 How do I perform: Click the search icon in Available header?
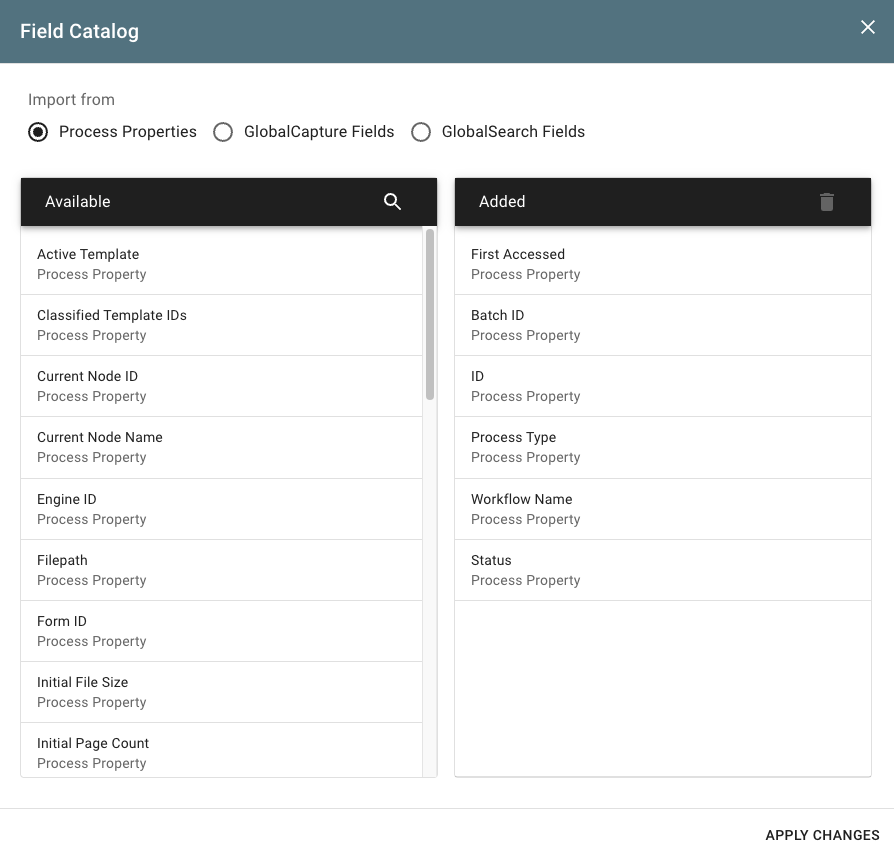392,202
